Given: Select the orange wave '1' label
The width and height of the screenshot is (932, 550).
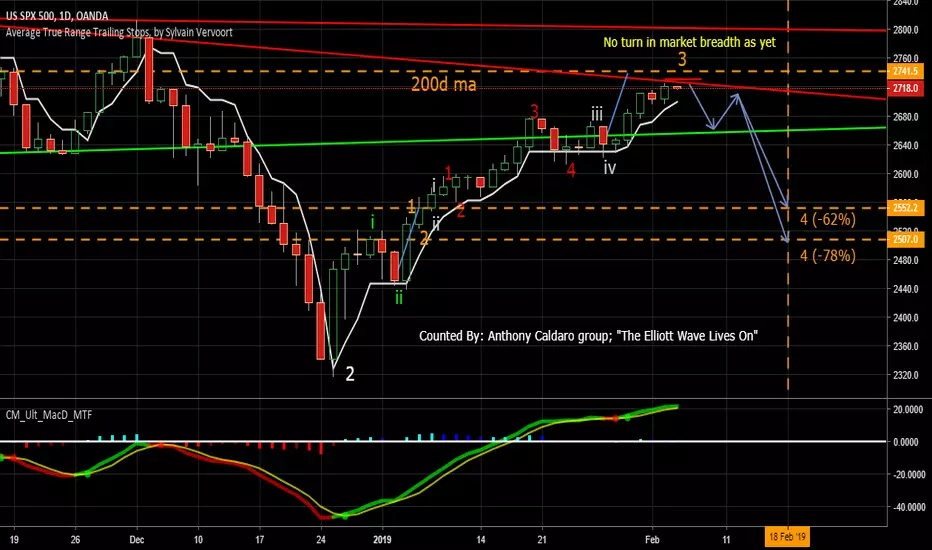Looking at the screenshot, I should click(x=411, y=207).
